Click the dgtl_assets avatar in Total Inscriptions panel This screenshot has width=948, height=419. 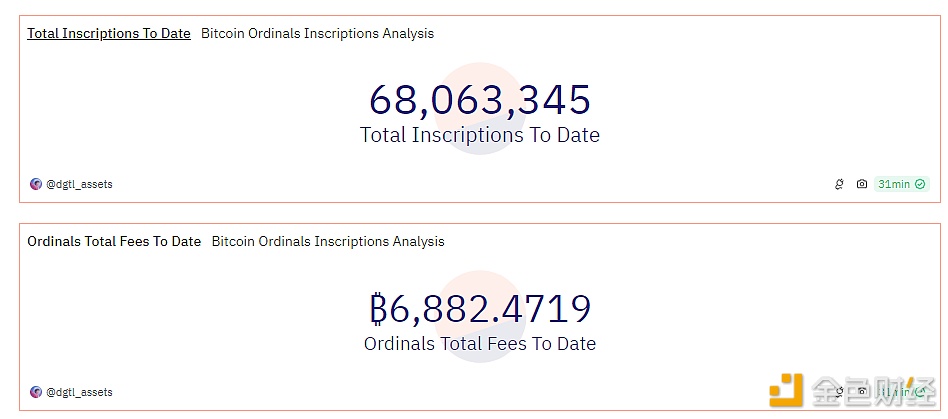(36, 184)
